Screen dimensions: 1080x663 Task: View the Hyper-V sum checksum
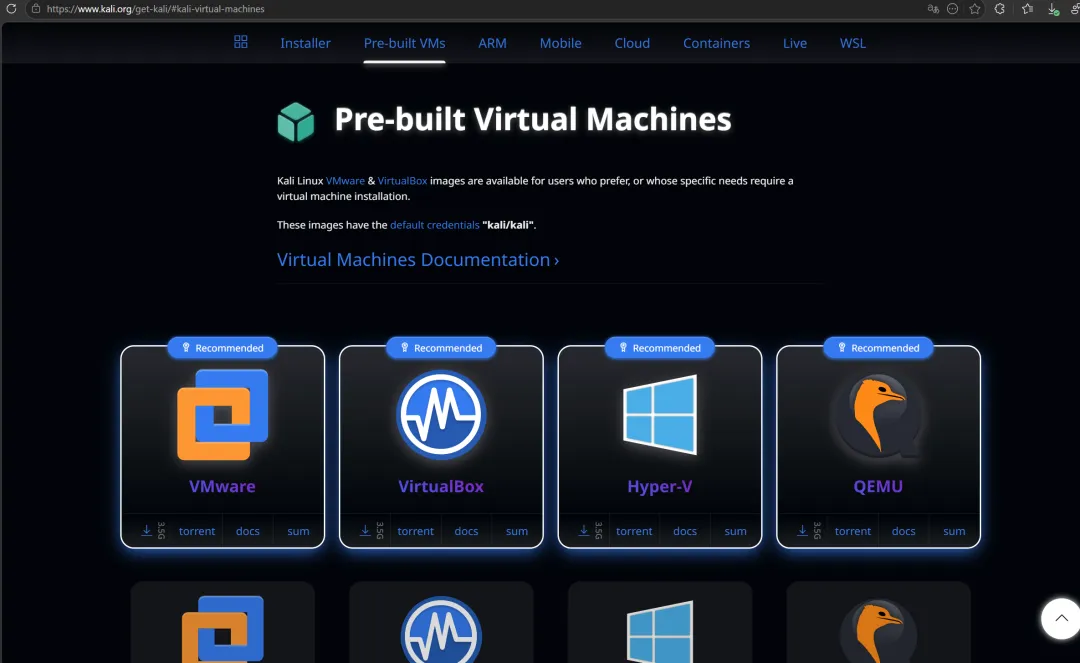[735, 531]
